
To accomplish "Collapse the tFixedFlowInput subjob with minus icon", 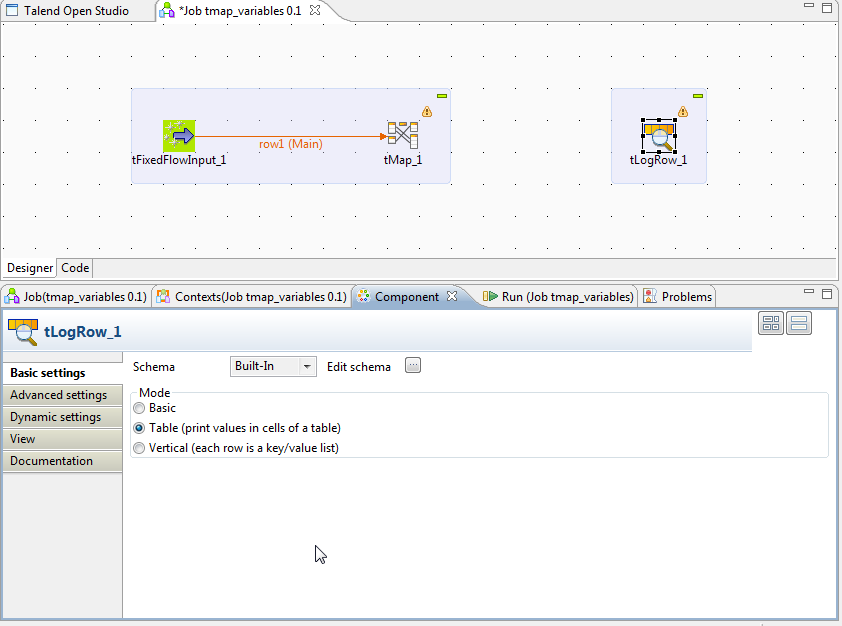I will [442, 96].
